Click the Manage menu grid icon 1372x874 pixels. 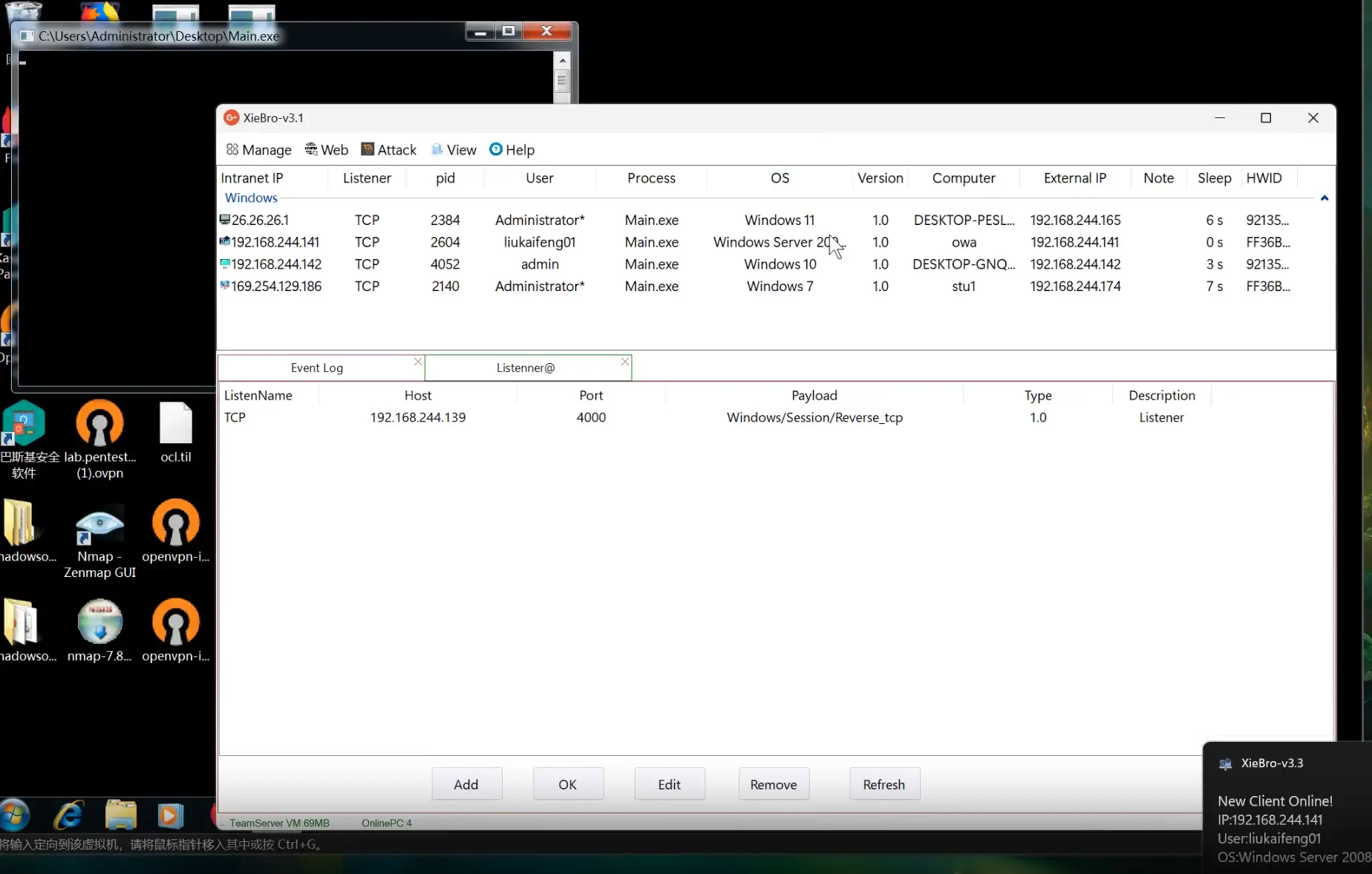[232, 149]
